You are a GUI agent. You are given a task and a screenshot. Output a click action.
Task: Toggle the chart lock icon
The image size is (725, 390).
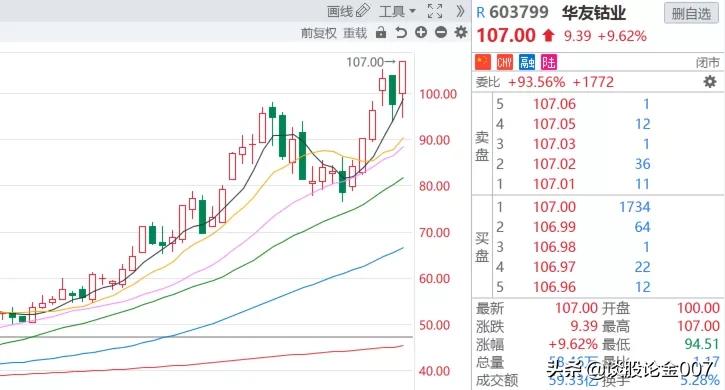coord(381,32)
